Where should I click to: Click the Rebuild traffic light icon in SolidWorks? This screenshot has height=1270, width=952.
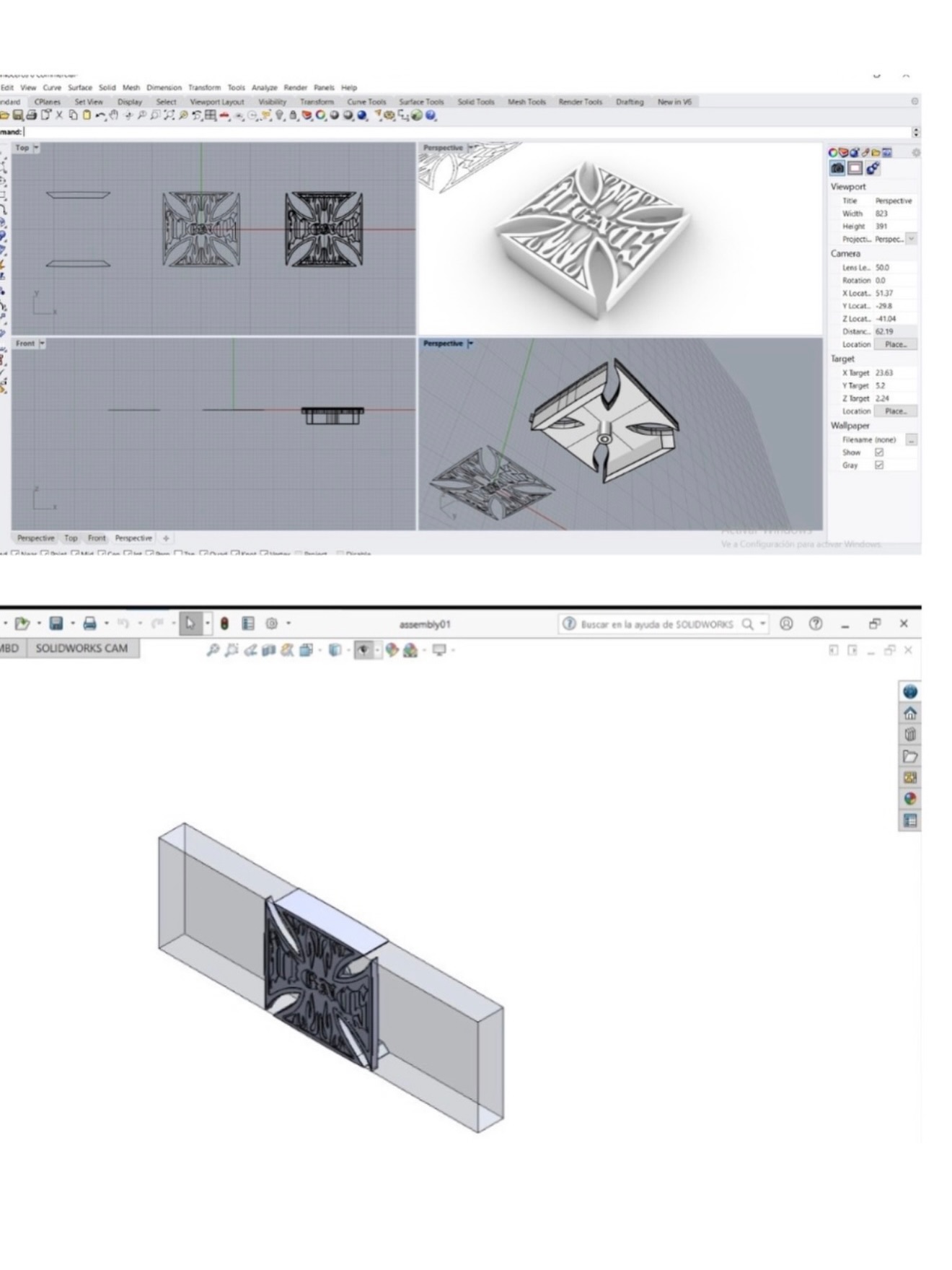pyautogui.click(x=224, y=623)
